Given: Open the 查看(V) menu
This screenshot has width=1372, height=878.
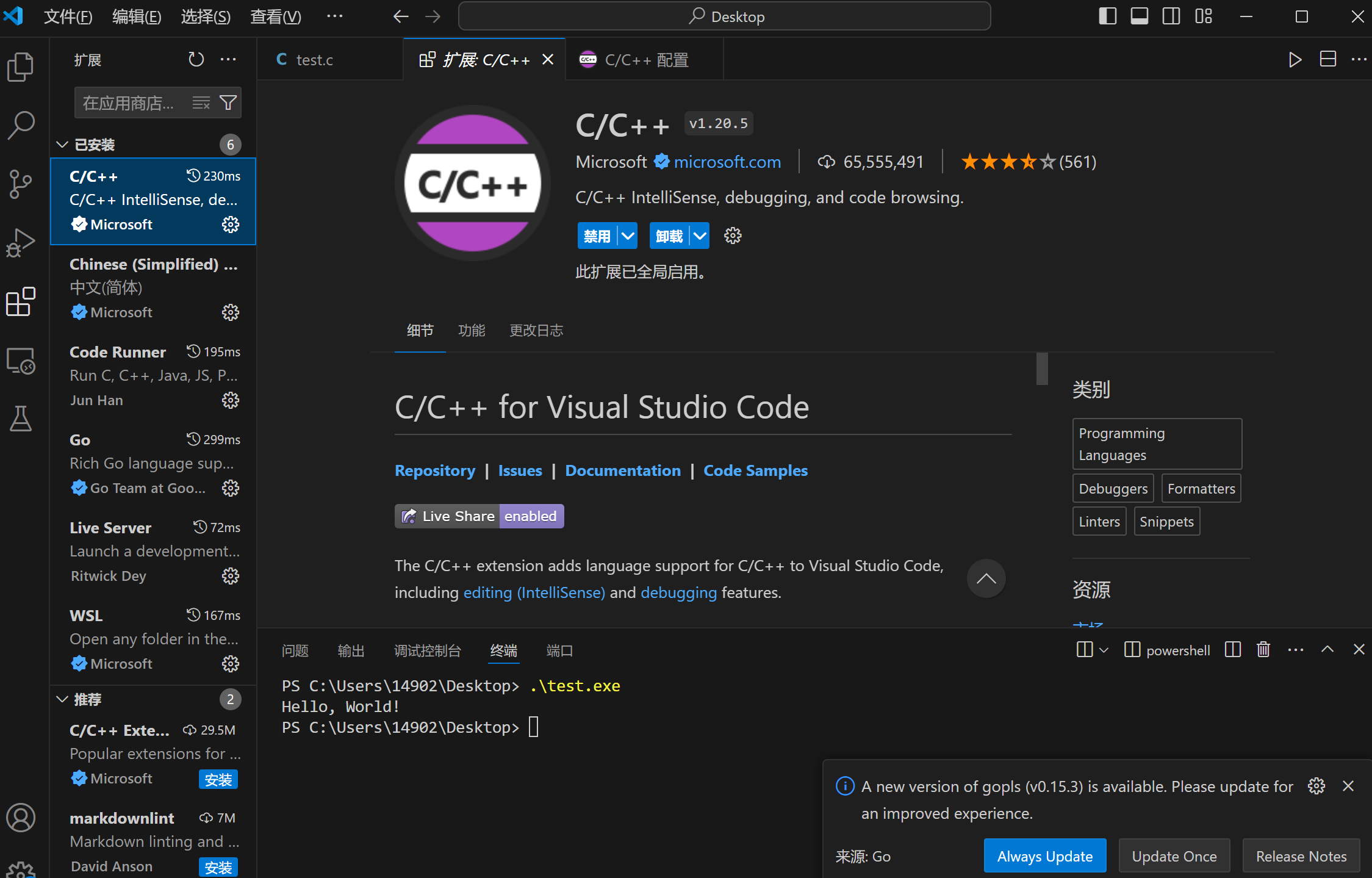Looking at the screenshot, I should (276, 16).
